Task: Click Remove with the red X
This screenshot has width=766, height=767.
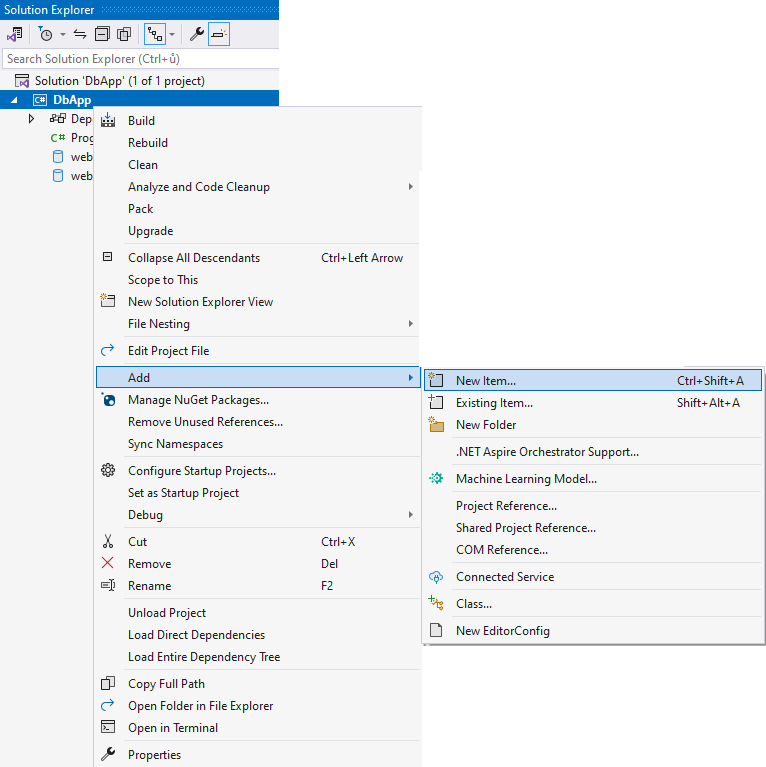Action: [x=258, y=564]
